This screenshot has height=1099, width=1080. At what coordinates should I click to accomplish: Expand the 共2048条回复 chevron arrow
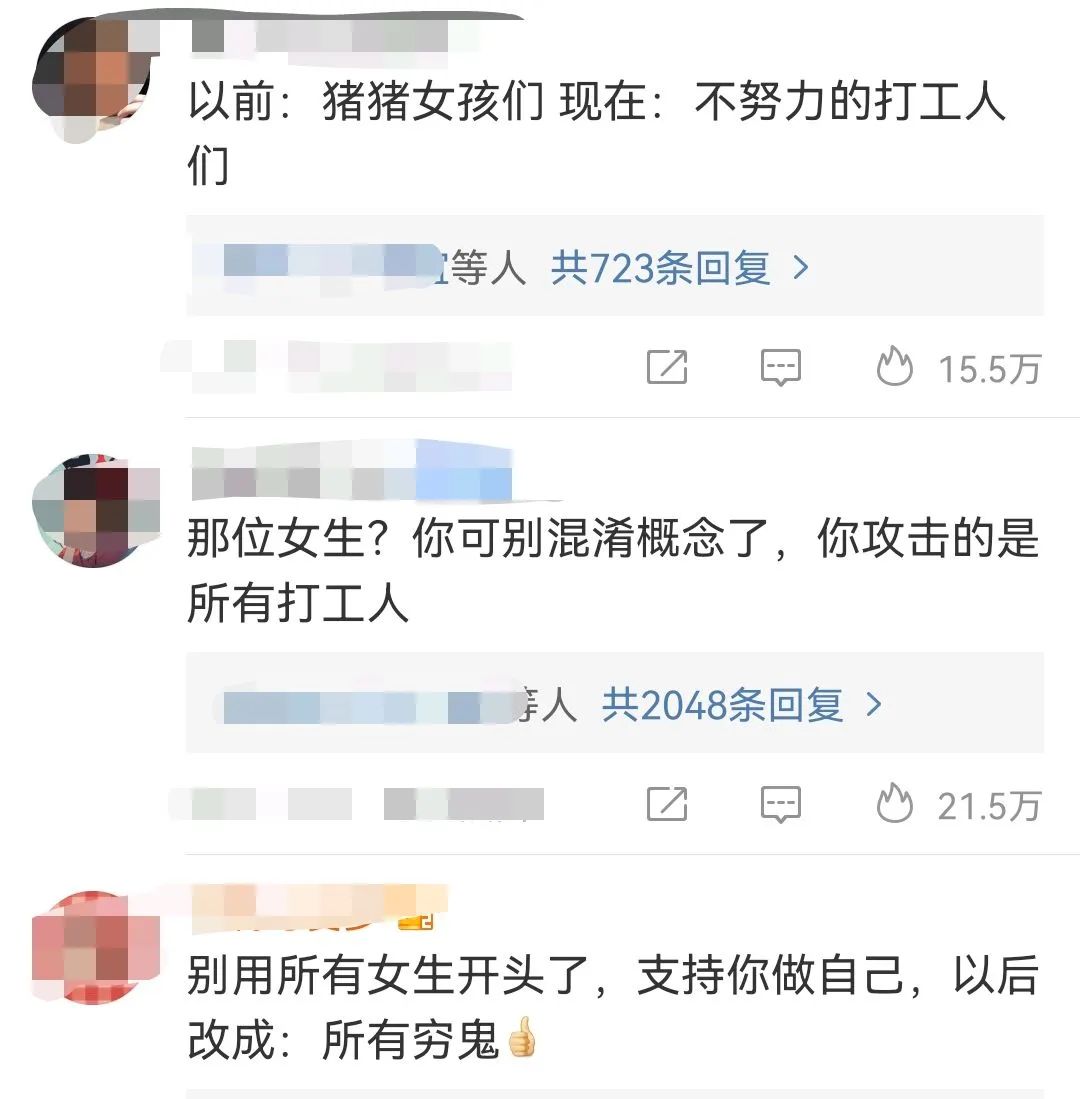873,704
